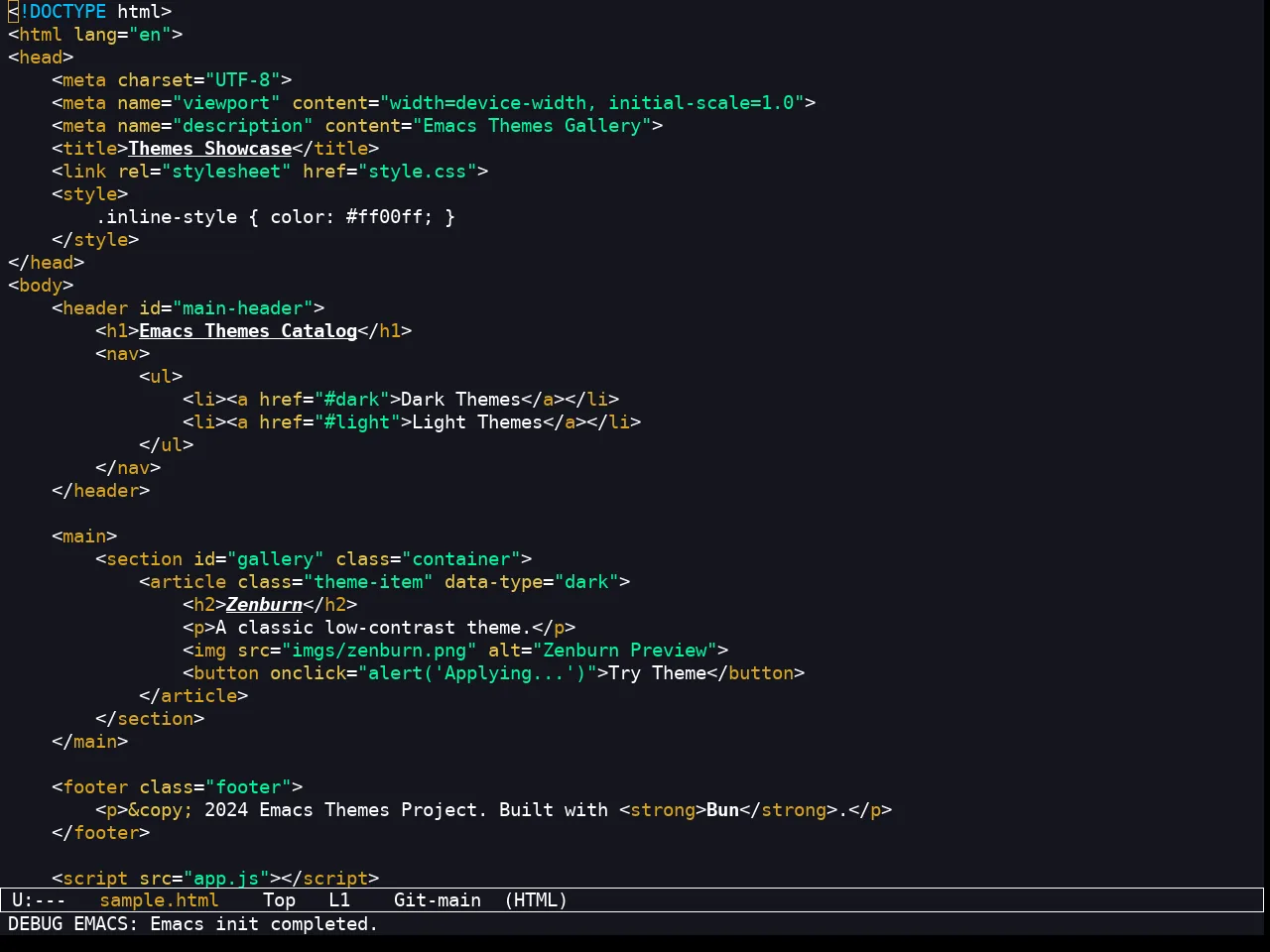Viewport: 1270px width, 952px height.
Task: Click the "stylesheet" rel value
Action: pos(226,172)
